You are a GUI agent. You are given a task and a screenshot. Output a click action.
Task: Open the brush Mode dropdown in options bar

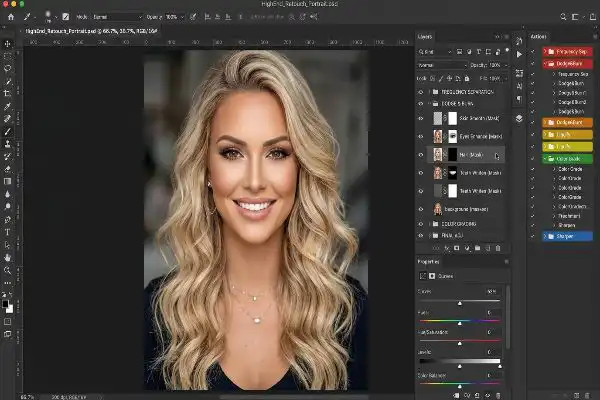117,17
